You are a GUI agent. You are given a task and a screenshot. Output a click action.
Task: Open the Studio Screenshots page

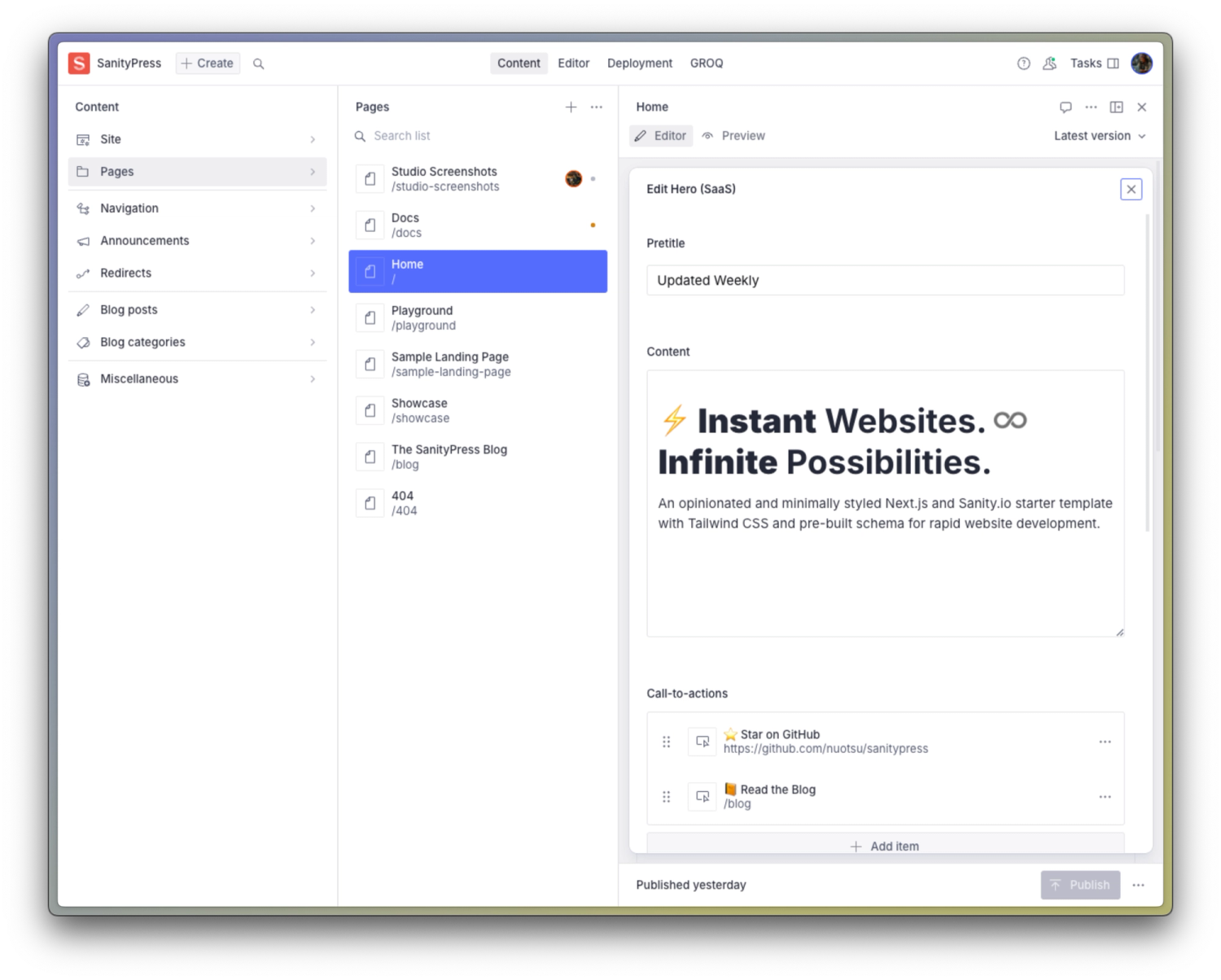click(x=478, y=179)
